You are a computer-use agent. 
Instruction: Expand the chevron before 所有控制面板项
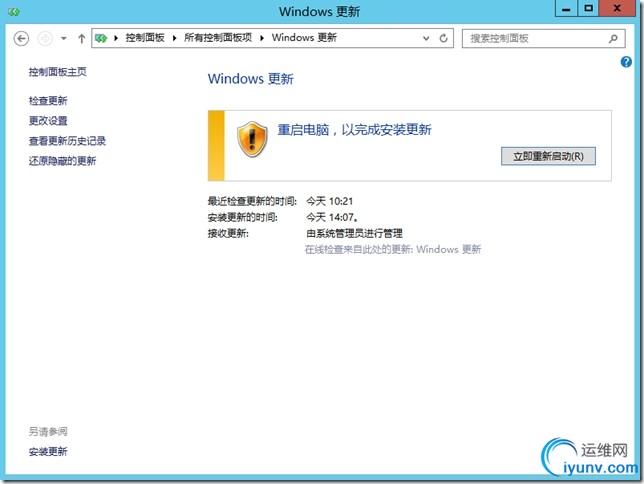175,38
